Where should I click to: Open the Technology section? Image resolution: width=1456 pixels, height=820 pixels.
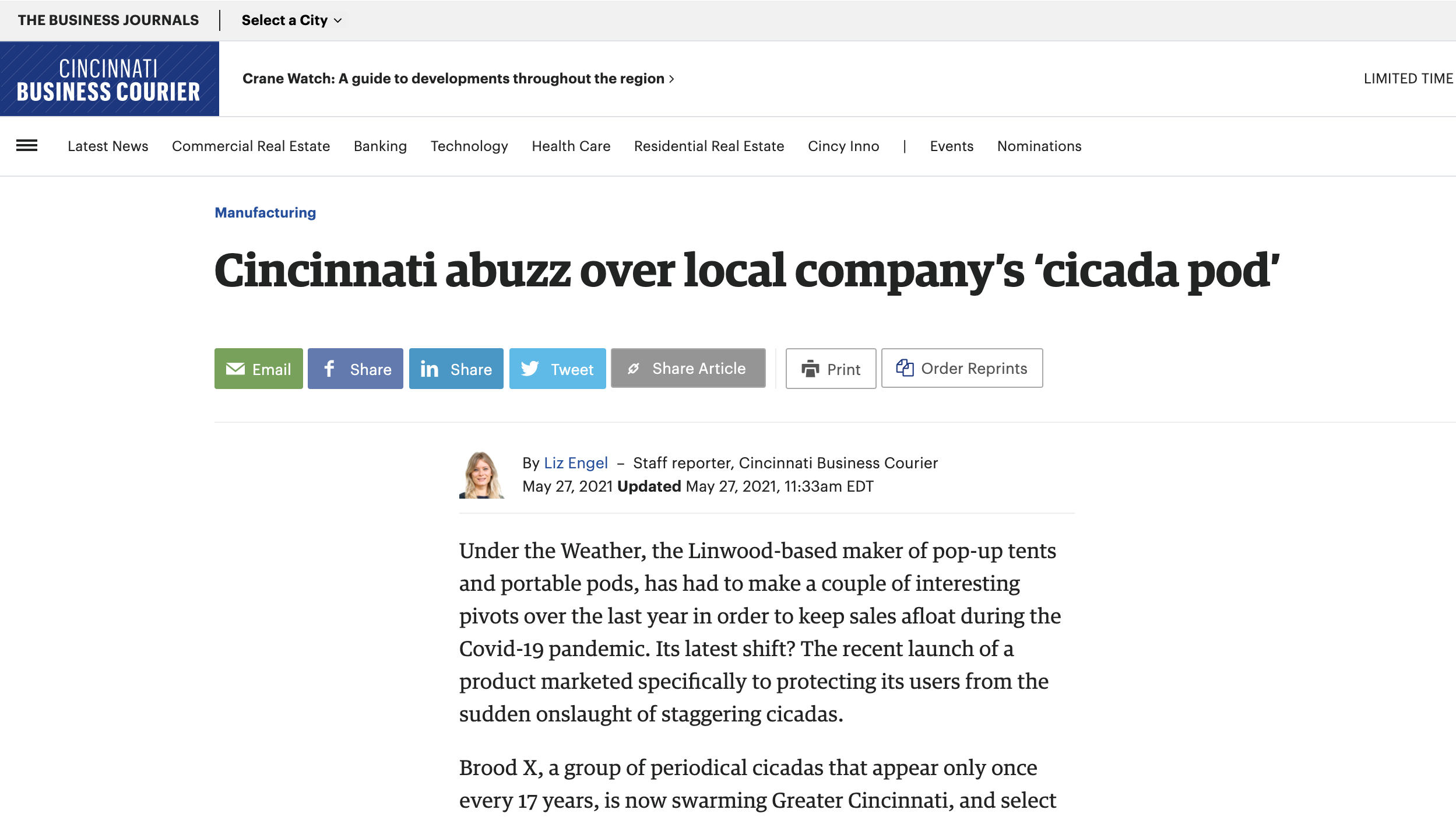click(x=469, y=146)
